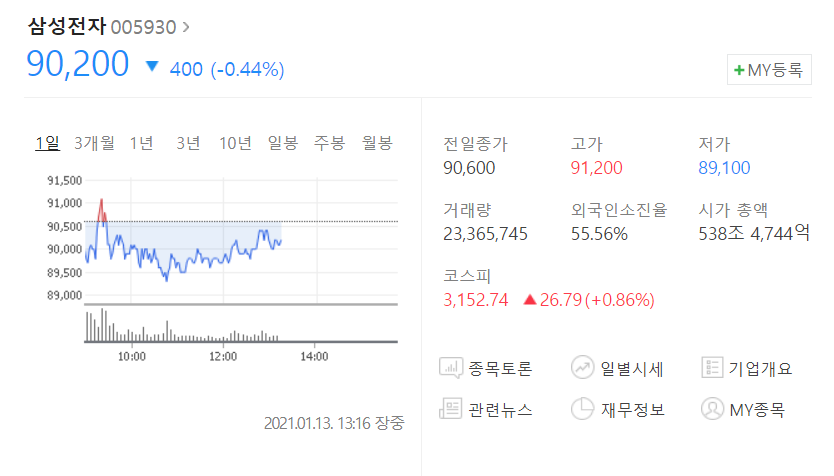The image size is (834, 476).
Task: Select the 월봉 monthly candle tab
Action: pyautogui.click(x=377, y=143)
